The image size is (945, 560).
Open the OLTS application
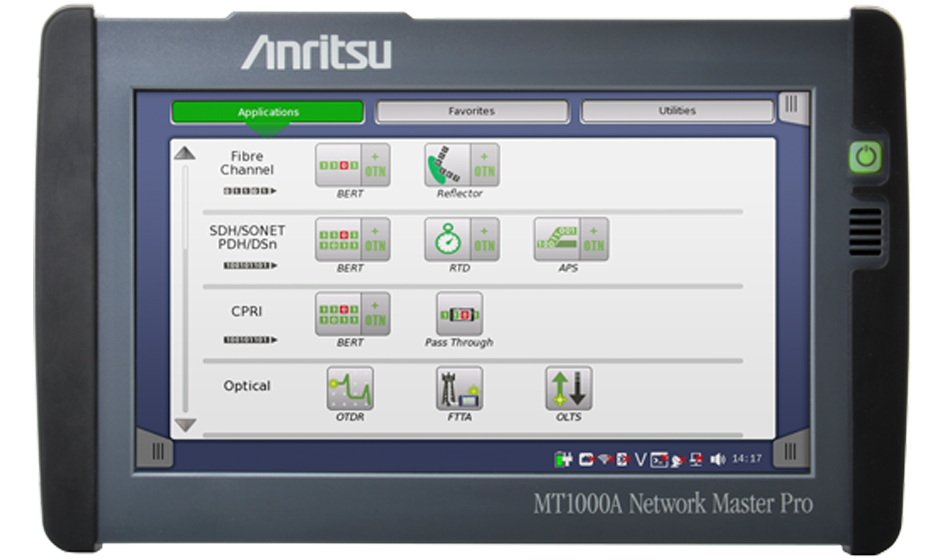coord(568,389)
